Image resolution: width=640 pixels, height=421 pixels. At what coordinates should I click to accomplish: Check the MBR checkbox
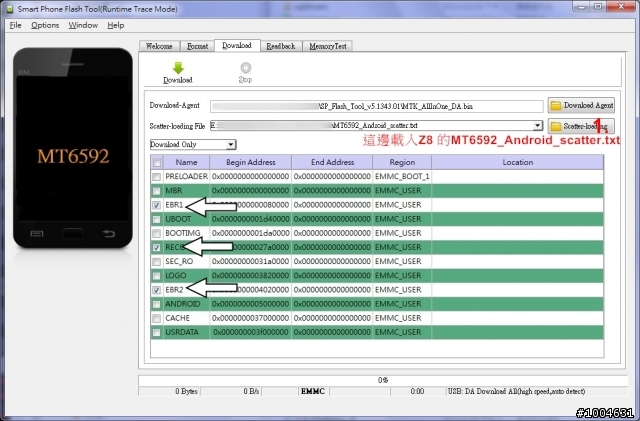click(x=157, y=191)
